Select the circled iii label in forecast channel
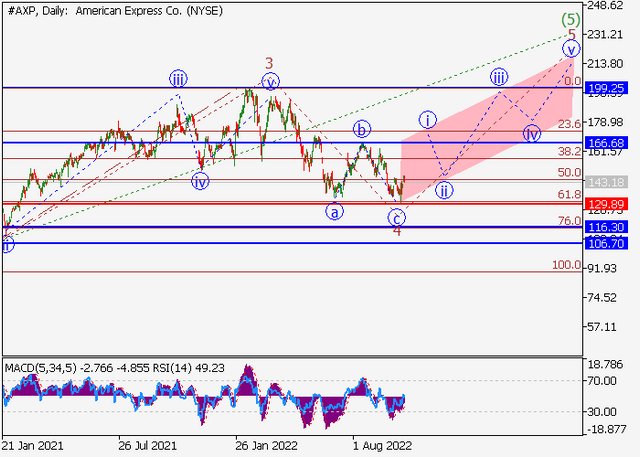 click(499, 77)
